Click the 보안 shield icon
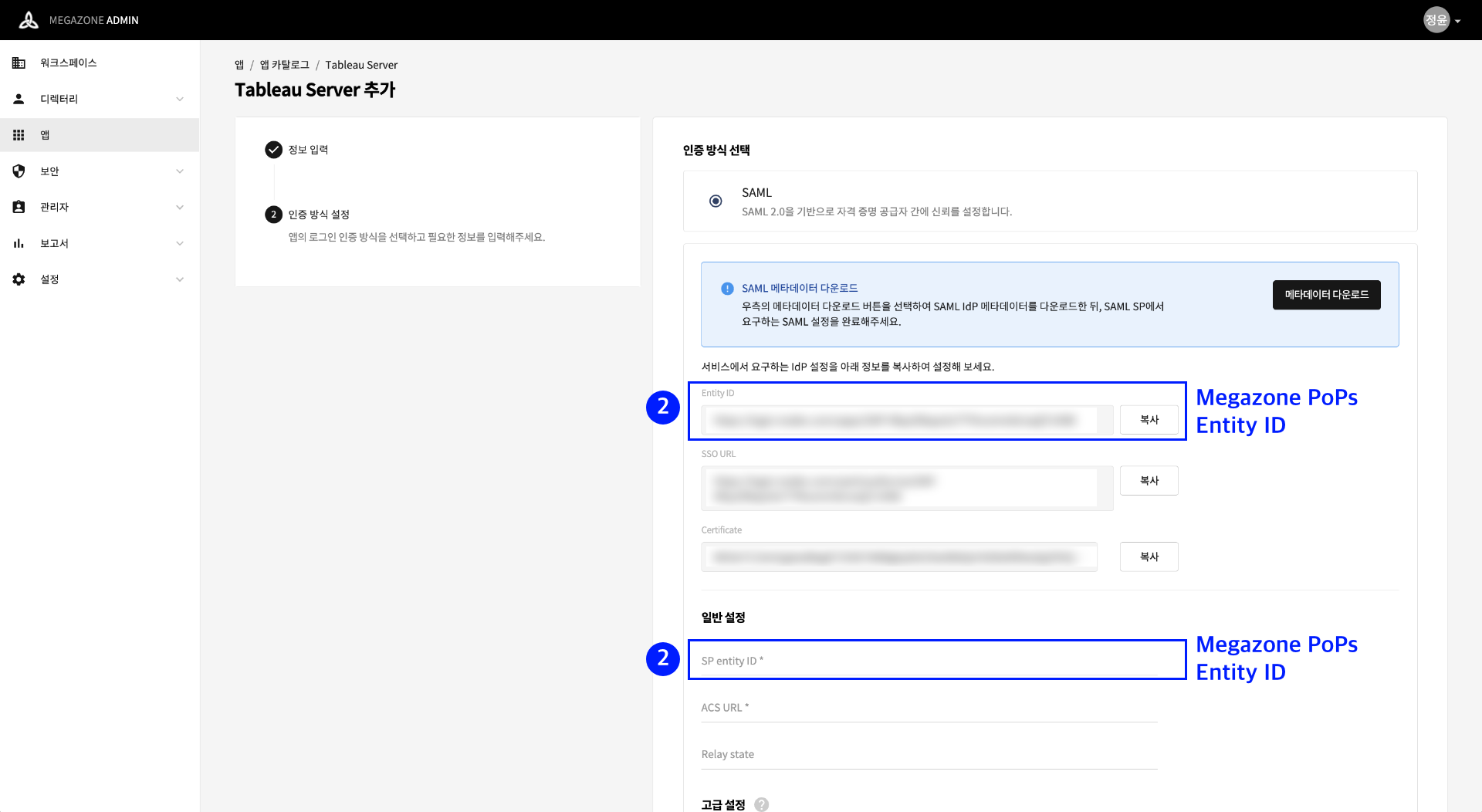 (19, 171)
